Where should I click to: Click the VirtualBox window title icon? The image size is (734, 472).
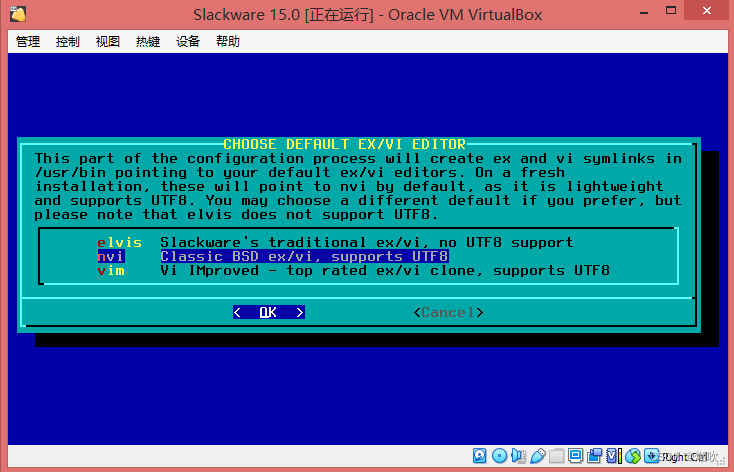pos(18,14)
